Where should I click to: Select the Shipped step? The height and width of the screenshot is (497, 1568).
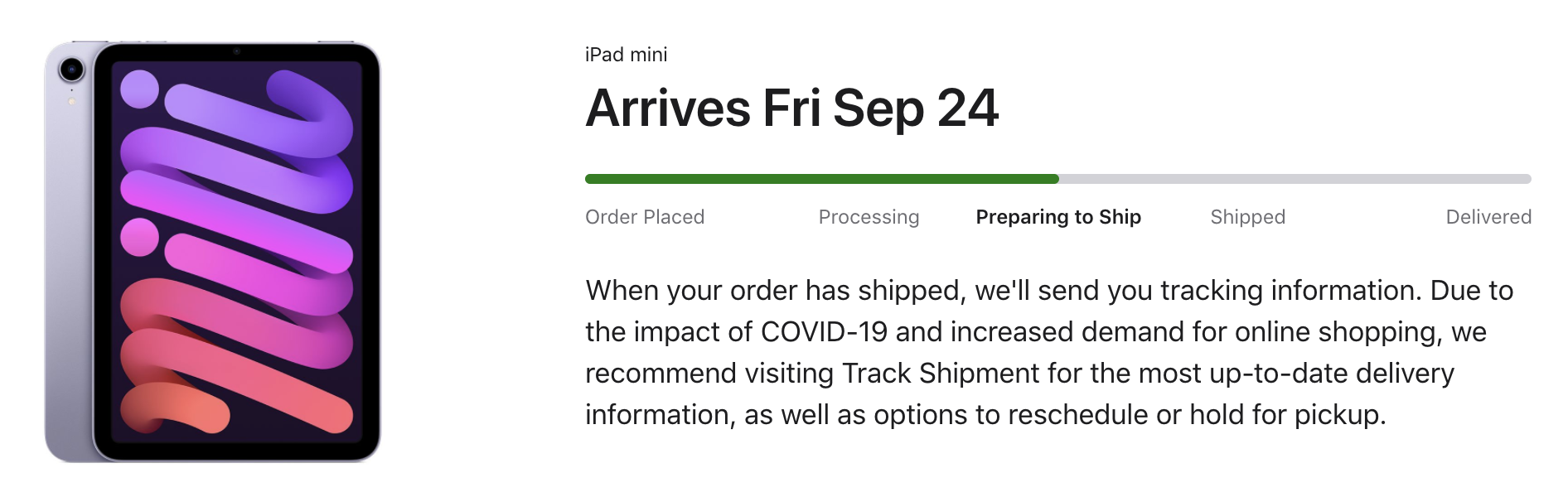click(1247, 217)
